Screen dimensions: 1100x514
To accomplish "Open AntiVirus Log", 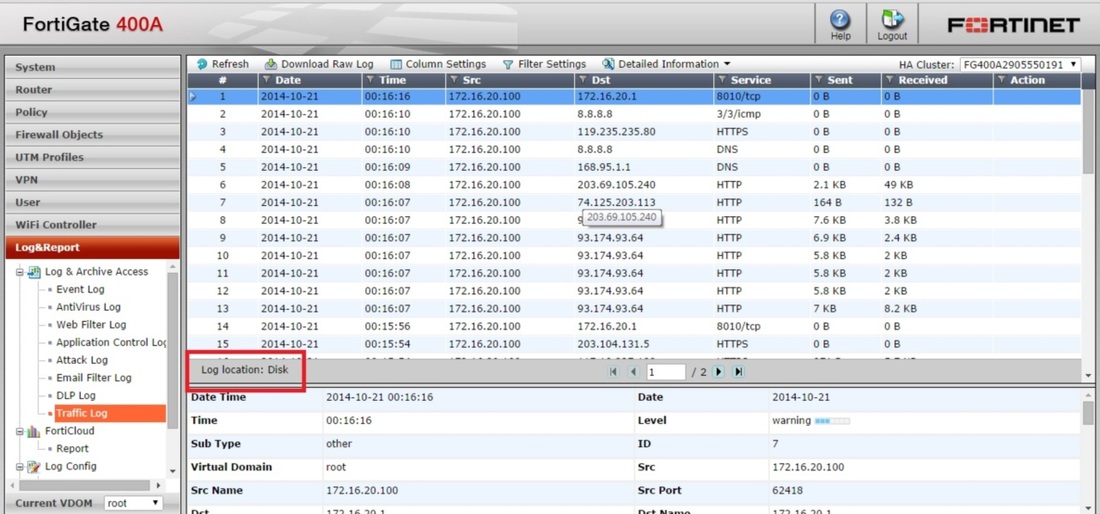I will [x=88, y=307].
